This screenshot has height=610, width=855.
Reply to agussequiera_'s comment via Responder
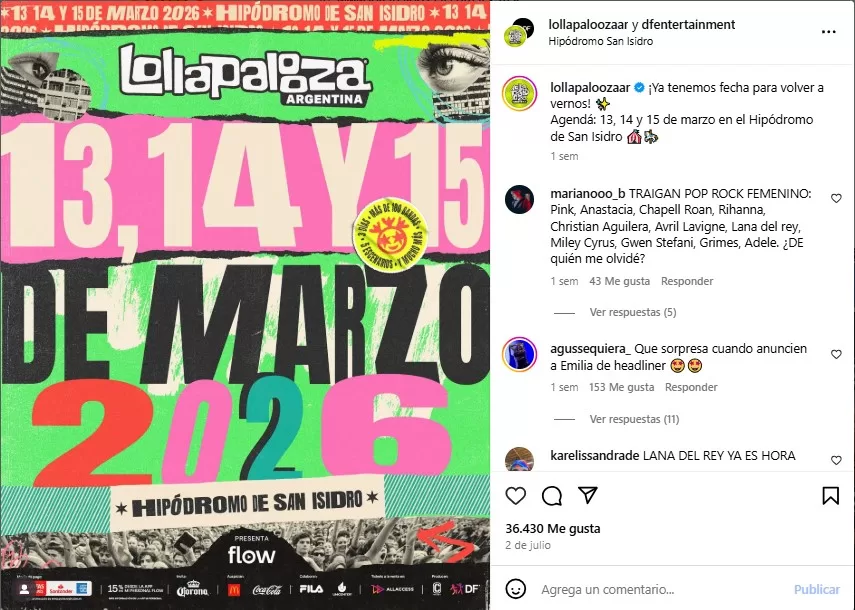pyautogui.click(x=691, y=387)
